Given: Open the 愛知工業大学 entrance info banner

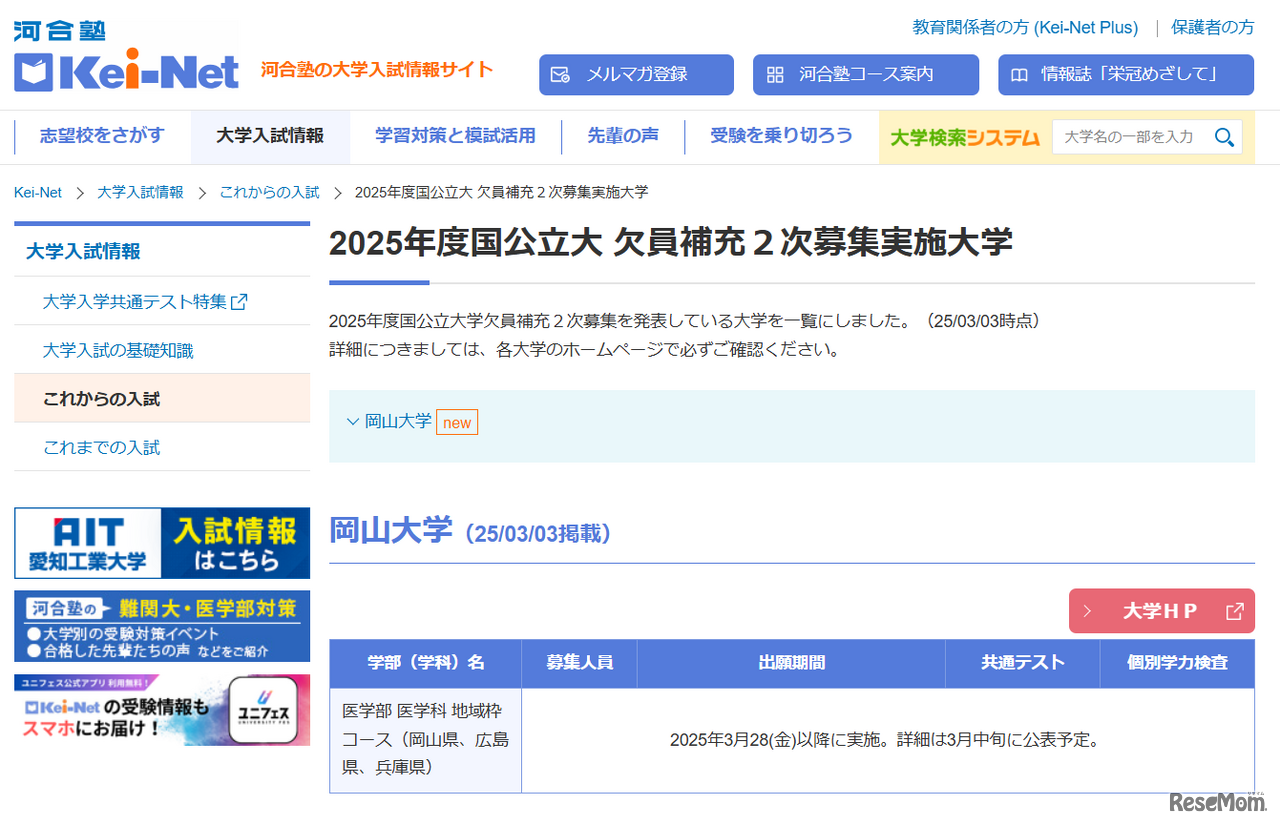Looking at the screenshot, I should [161, 543].
